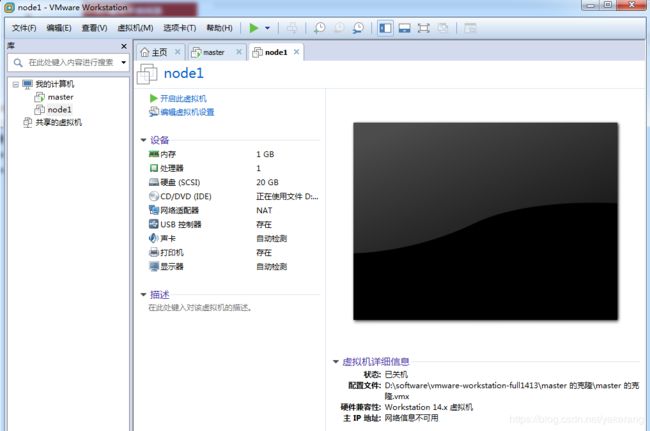Open the 文件(F) menu
The height and width of the screenshot is (431, 650).
click(24, 28)
